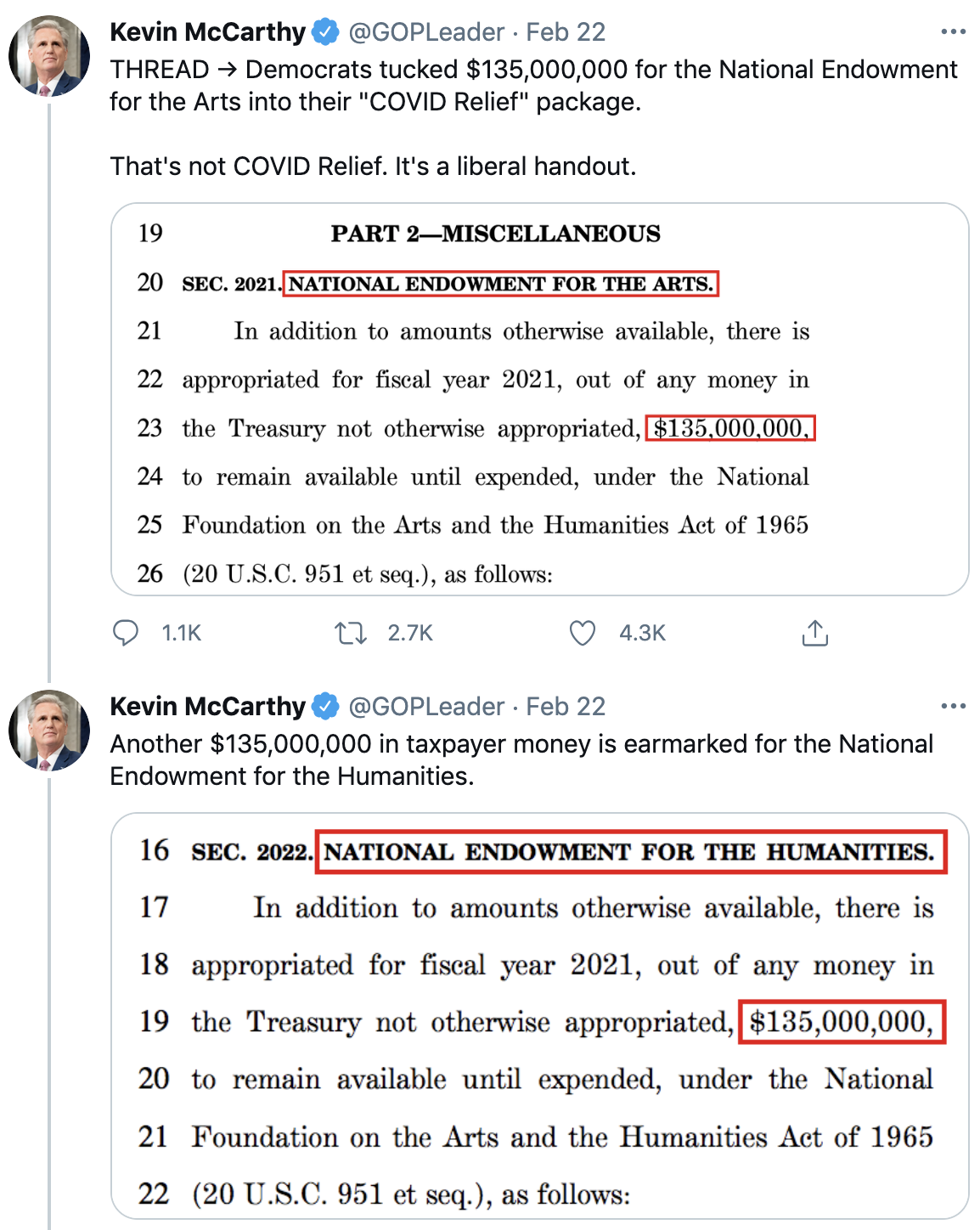Reply to the first Arts endowment tweet
The height and width of the screenshot is (1230, 980).
pos(126,633)
